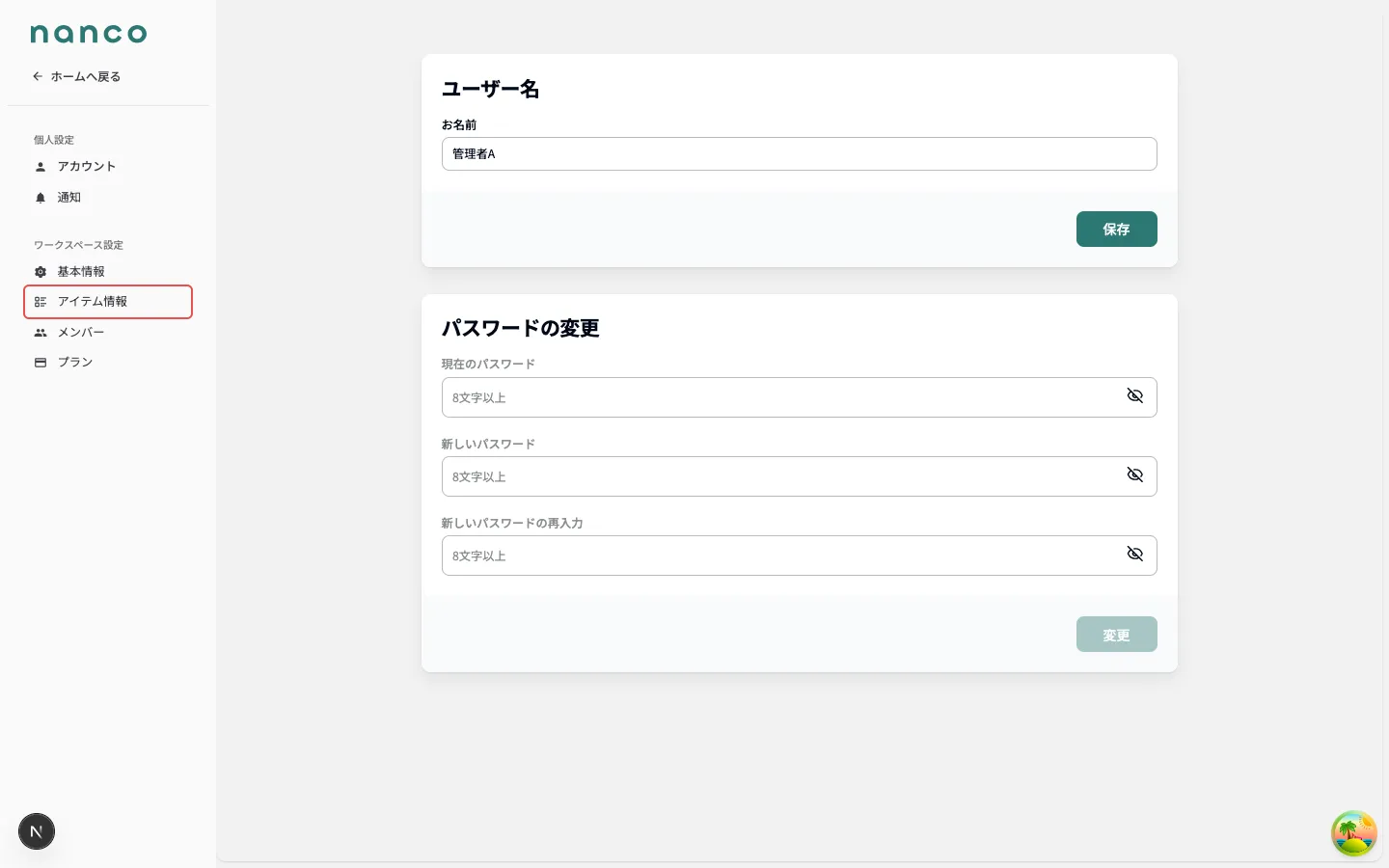Screen dimensions: 1389x868
Task: Click the palm tree island icon
Action: point(1353,833)
